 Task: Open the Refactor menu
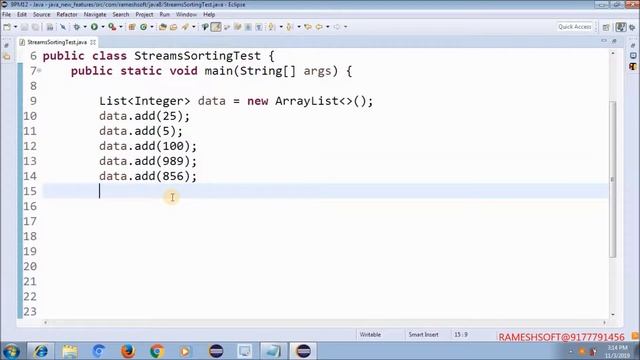tap(67, 14)
